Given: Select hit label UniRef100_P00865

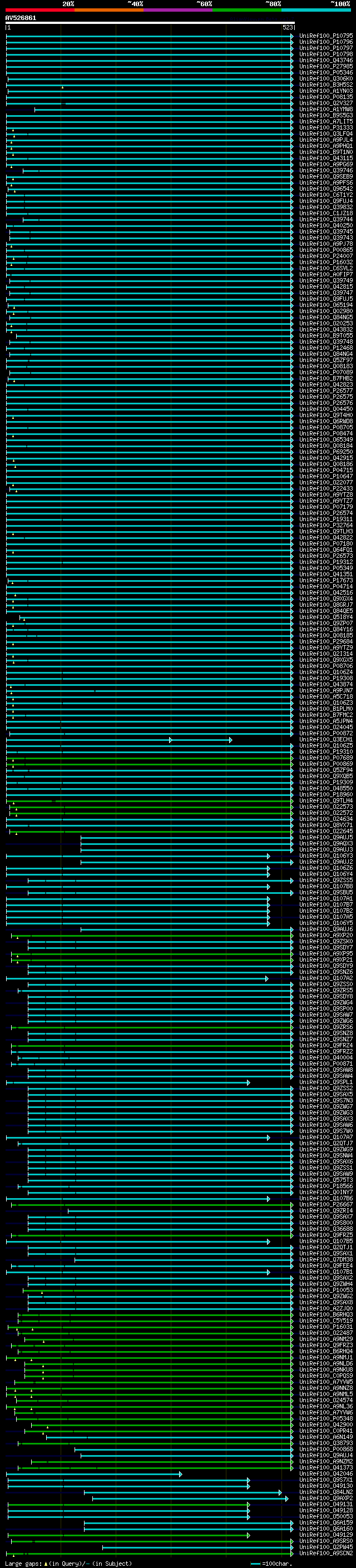Looking at the screenshot, I should coord(326,250).
